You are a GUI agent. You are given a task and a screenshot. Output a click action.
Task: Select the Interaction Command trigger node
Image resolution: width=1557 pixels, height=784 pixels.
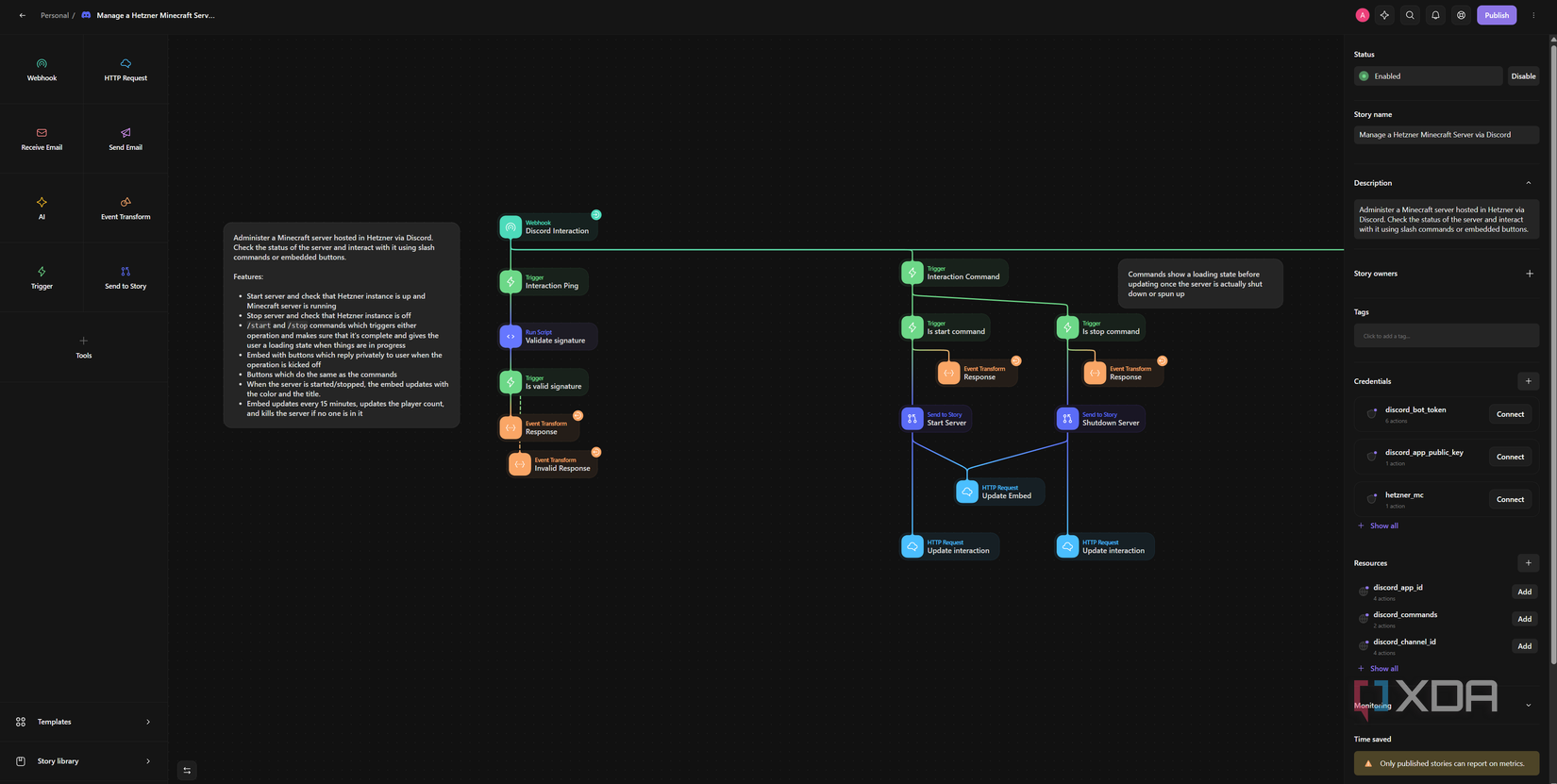954,273
